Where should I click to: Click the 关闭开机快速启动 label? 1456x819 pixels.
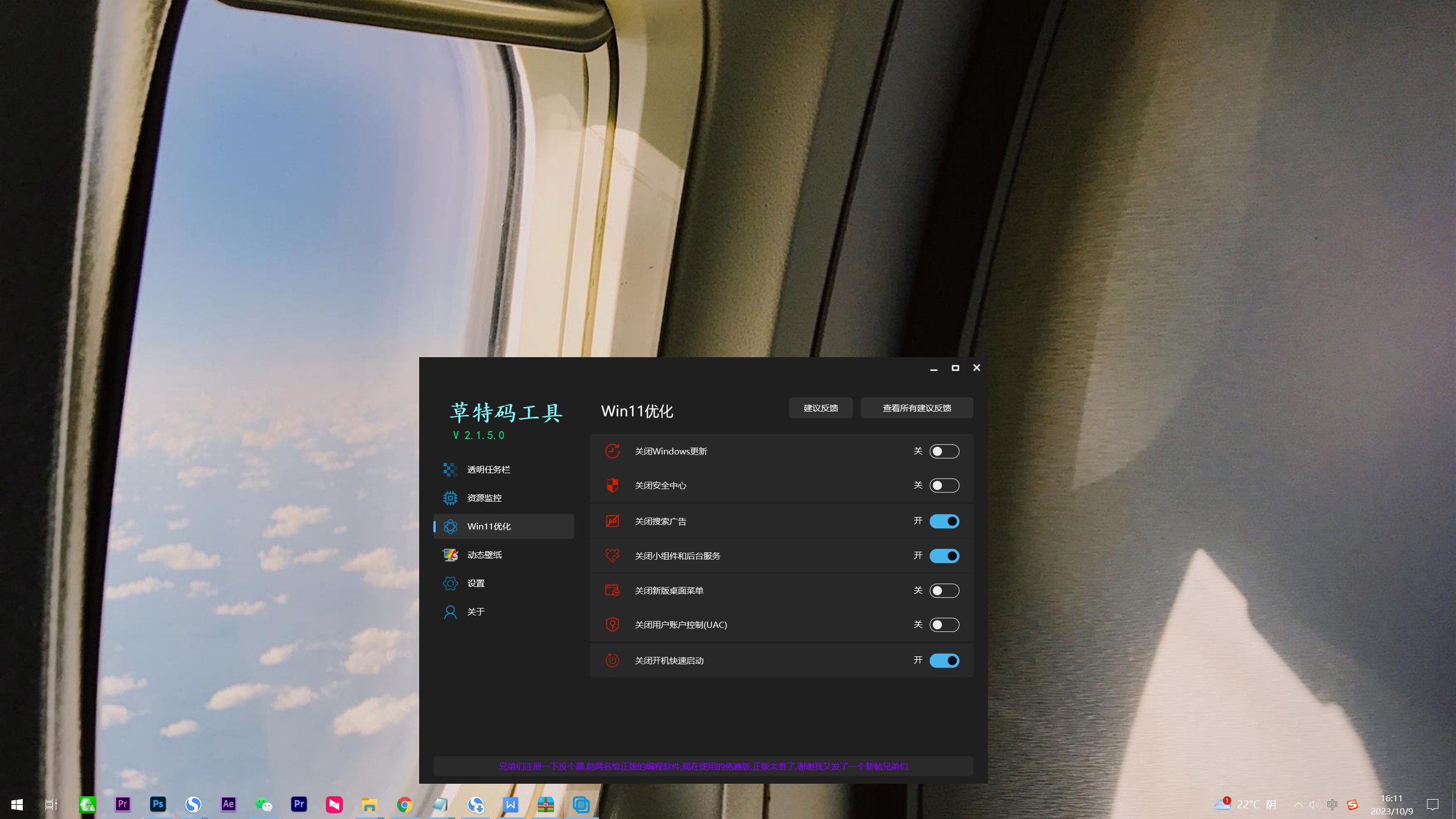point(669,660)
